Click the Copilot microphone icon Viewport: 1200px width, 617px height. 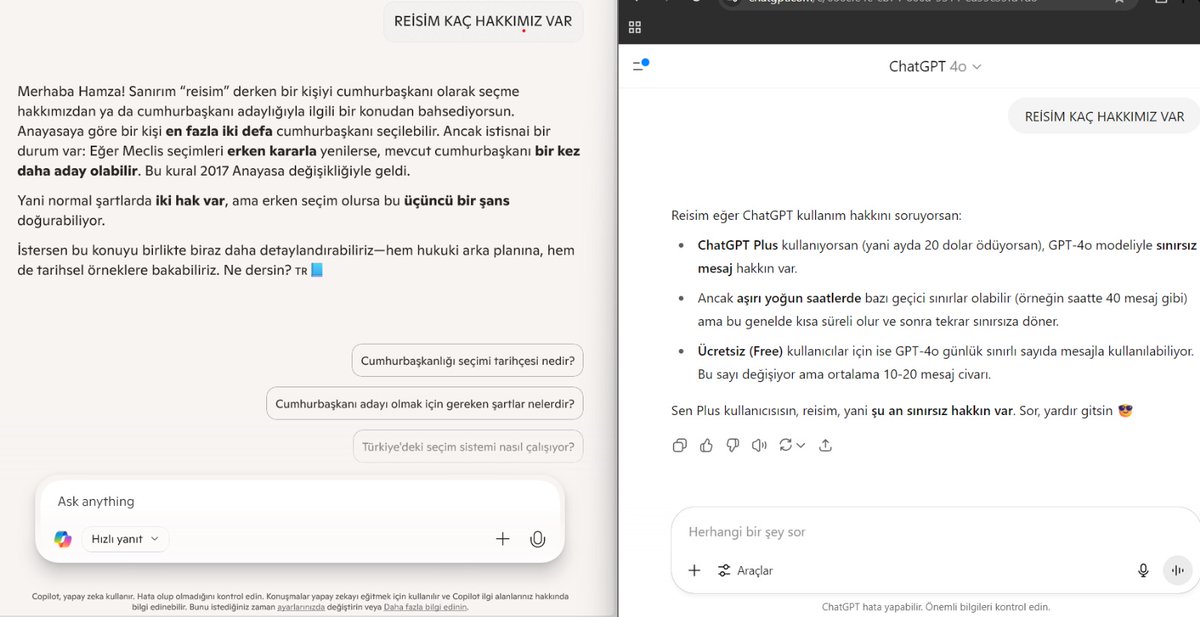[x=537, y=539]
